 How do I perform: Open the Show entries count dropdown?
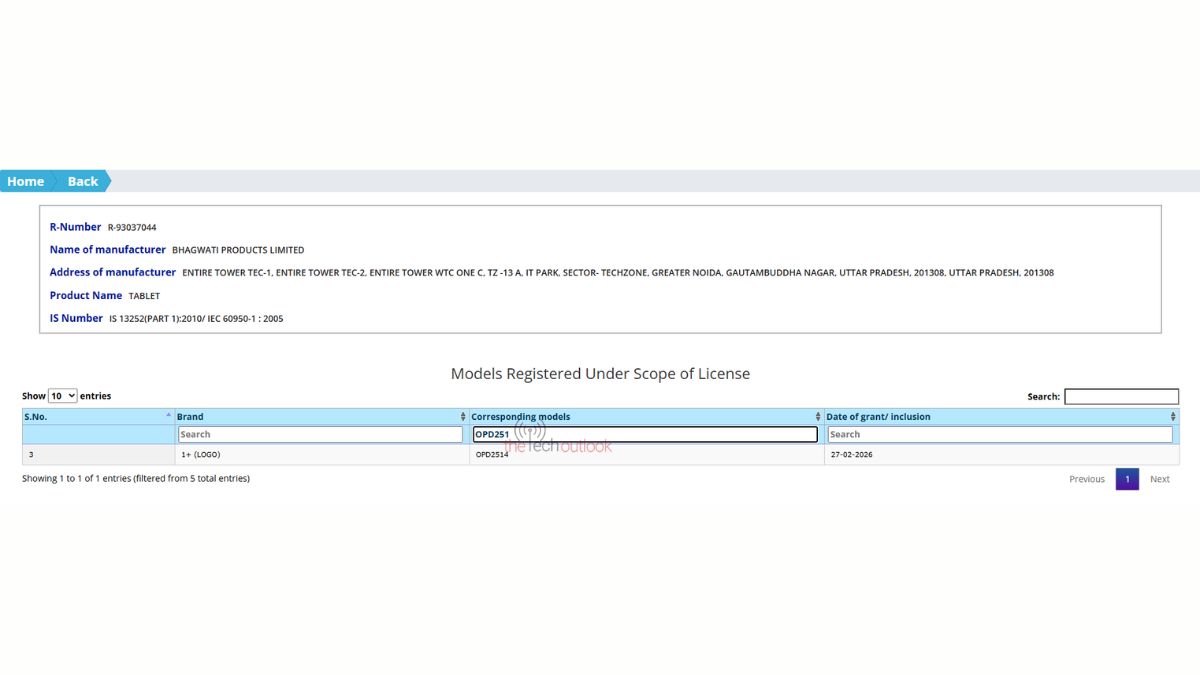tap(62, 396)
